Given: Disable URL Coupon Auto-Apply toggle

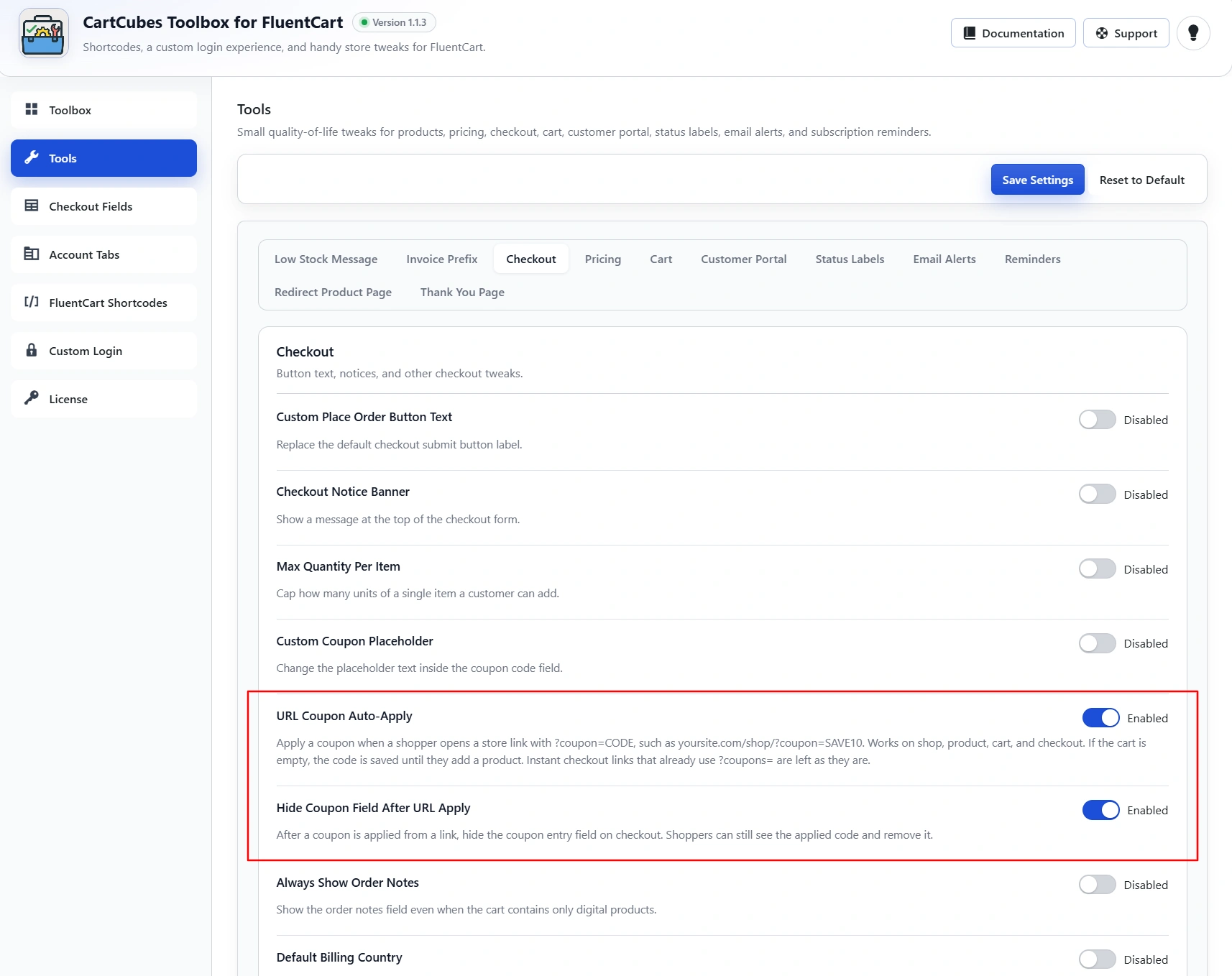Looking at the screenshot, I should [x=1100, y=718].
